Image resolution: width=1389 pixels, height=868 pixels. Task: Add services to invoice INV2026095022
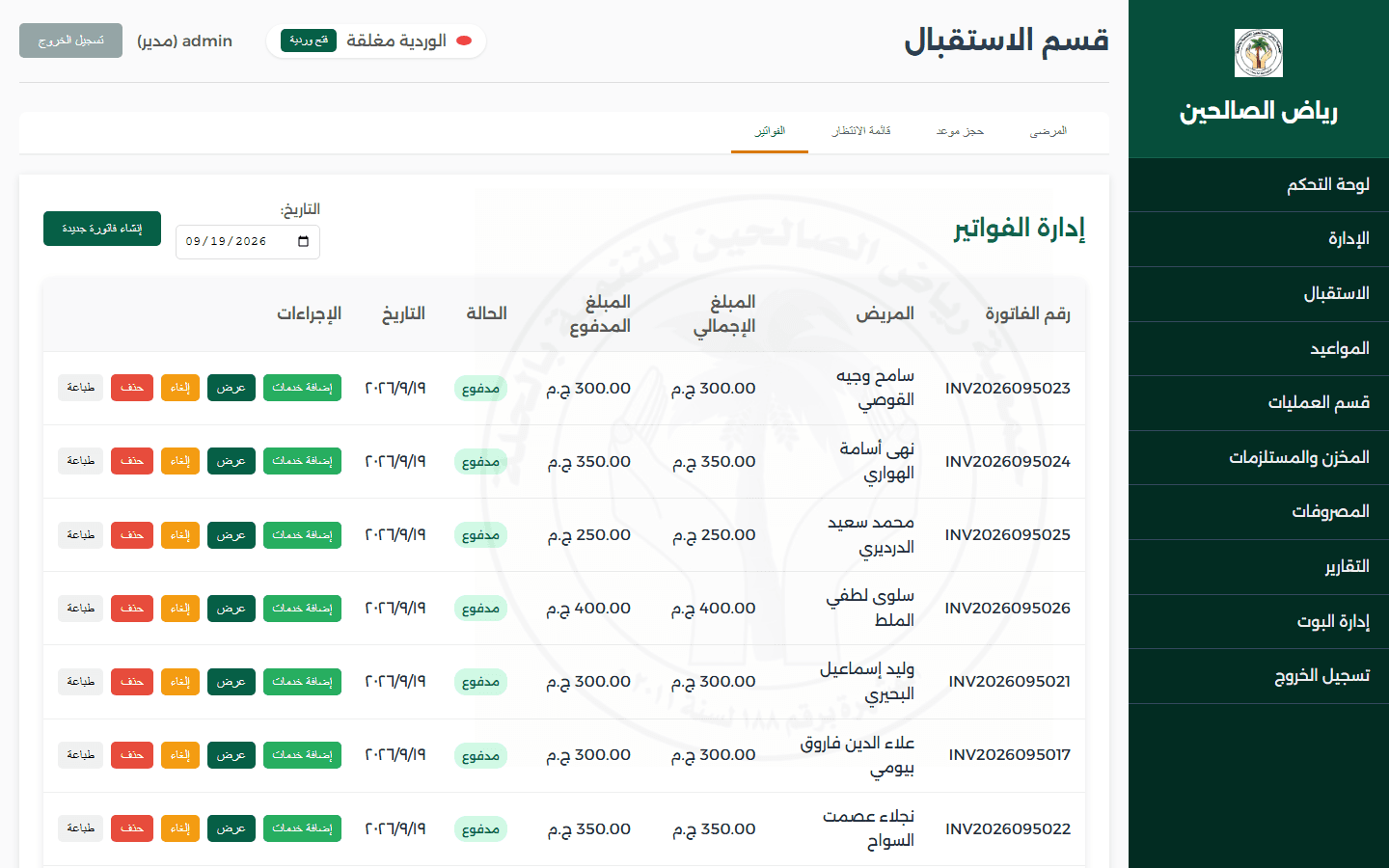pyautogui.click(x=302, y=828)
